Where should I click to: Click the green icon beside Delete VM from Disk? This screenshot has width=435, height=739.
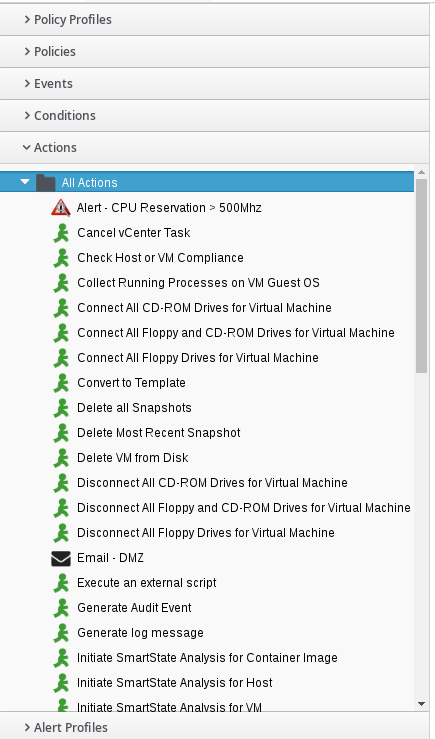61,458
